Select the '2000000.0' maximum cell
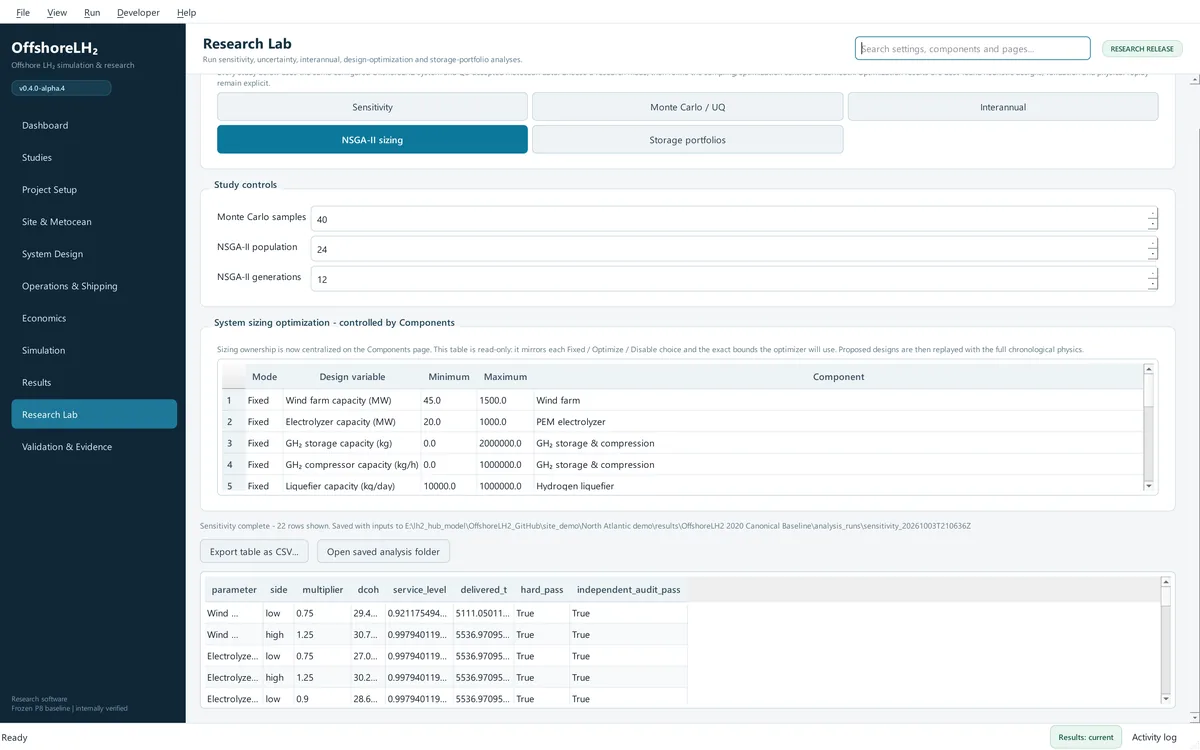This screenshot has width=1200, height=750. coord(505,443)
